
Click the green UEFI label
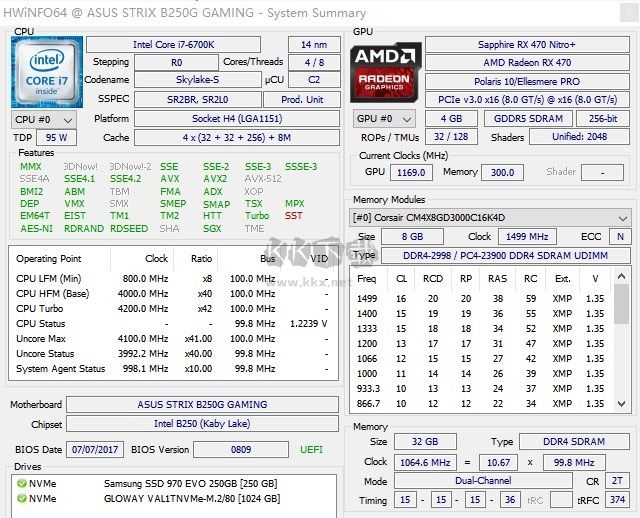point(311,450)
